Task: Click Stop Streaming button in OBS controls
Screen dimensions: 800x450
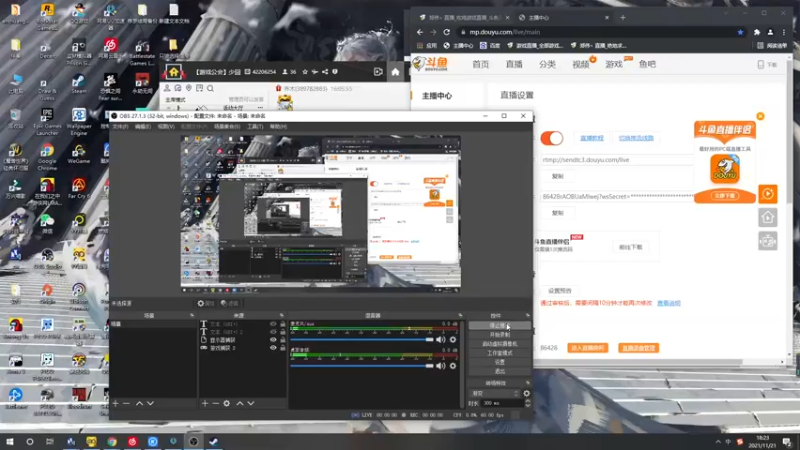Action: (x=499, y=325)
